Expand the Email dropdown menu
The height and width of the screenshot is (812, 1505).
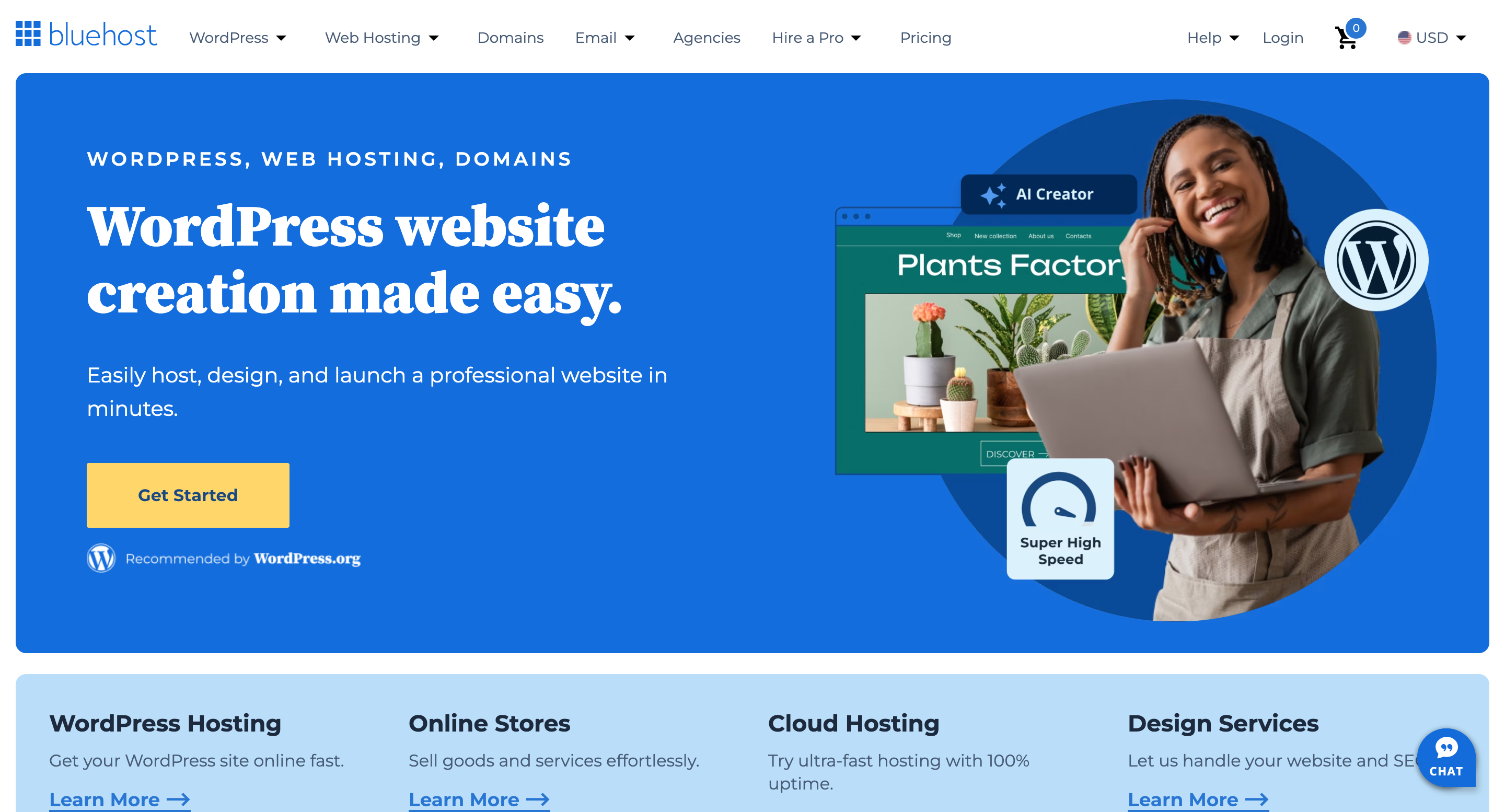pyautogui.click(x=605, y=38)
